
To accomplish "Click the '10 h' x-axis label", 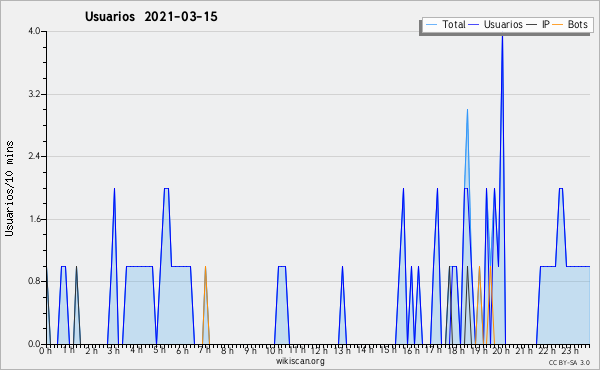I will (274, 351).
